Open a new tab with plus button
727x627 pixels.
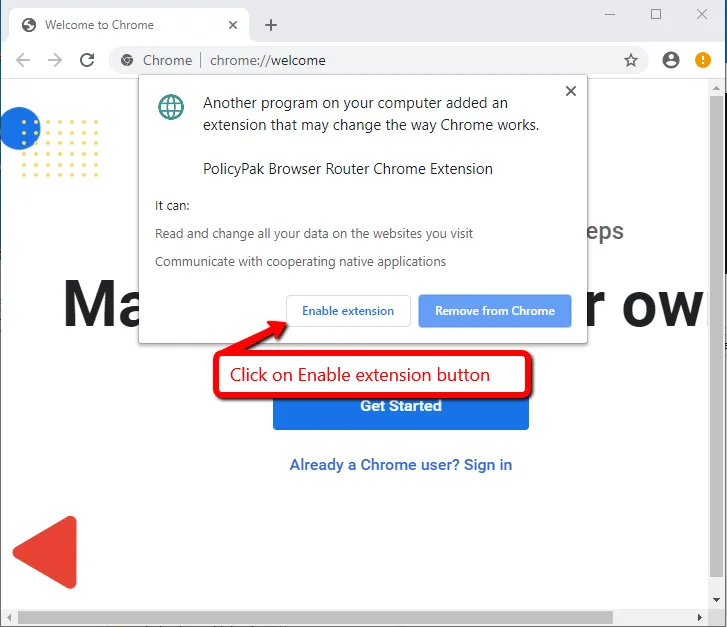(270, 25)
